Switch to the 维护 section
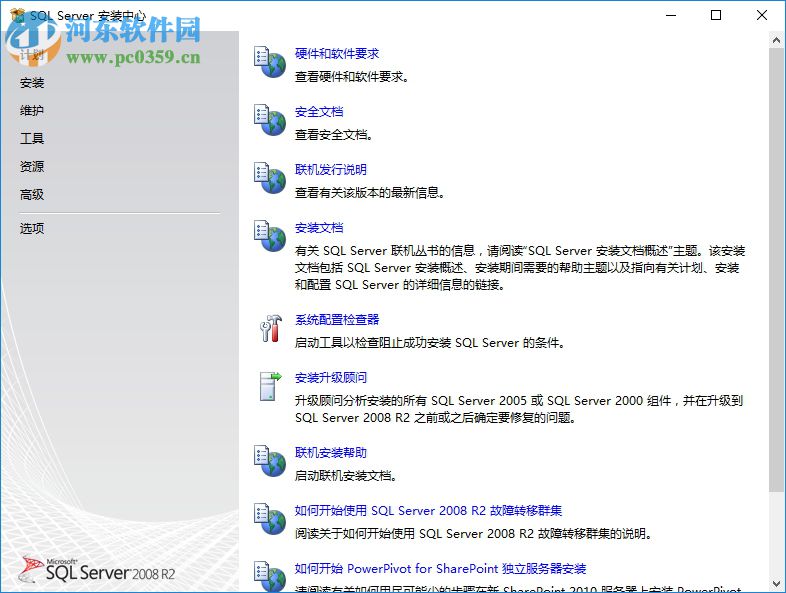 pos(32,110)
